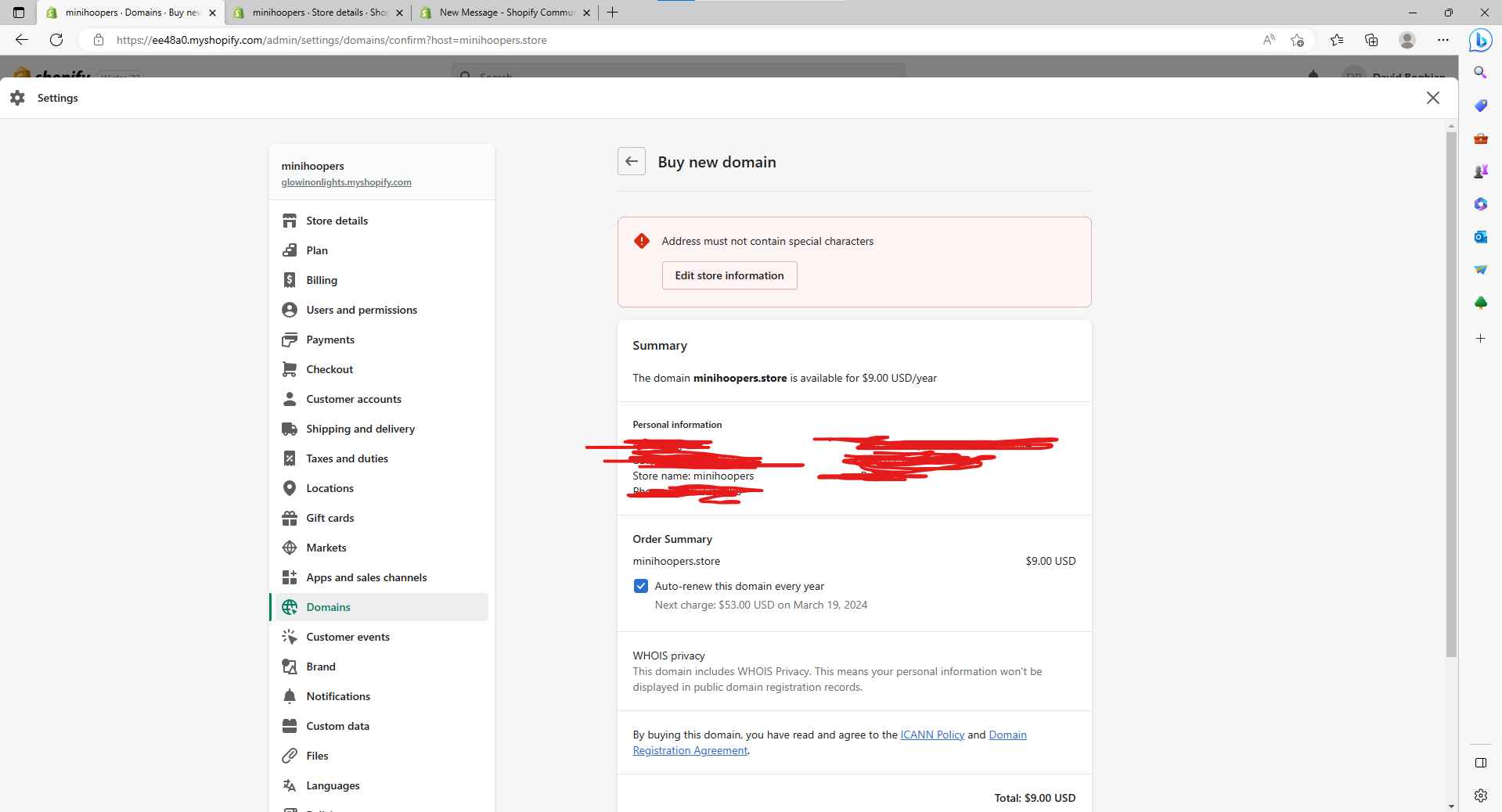Image resolution: width=1502 pixels, height=812 pixels.
Task: Open Customer events settings
Action: click(x=381, y=637)
